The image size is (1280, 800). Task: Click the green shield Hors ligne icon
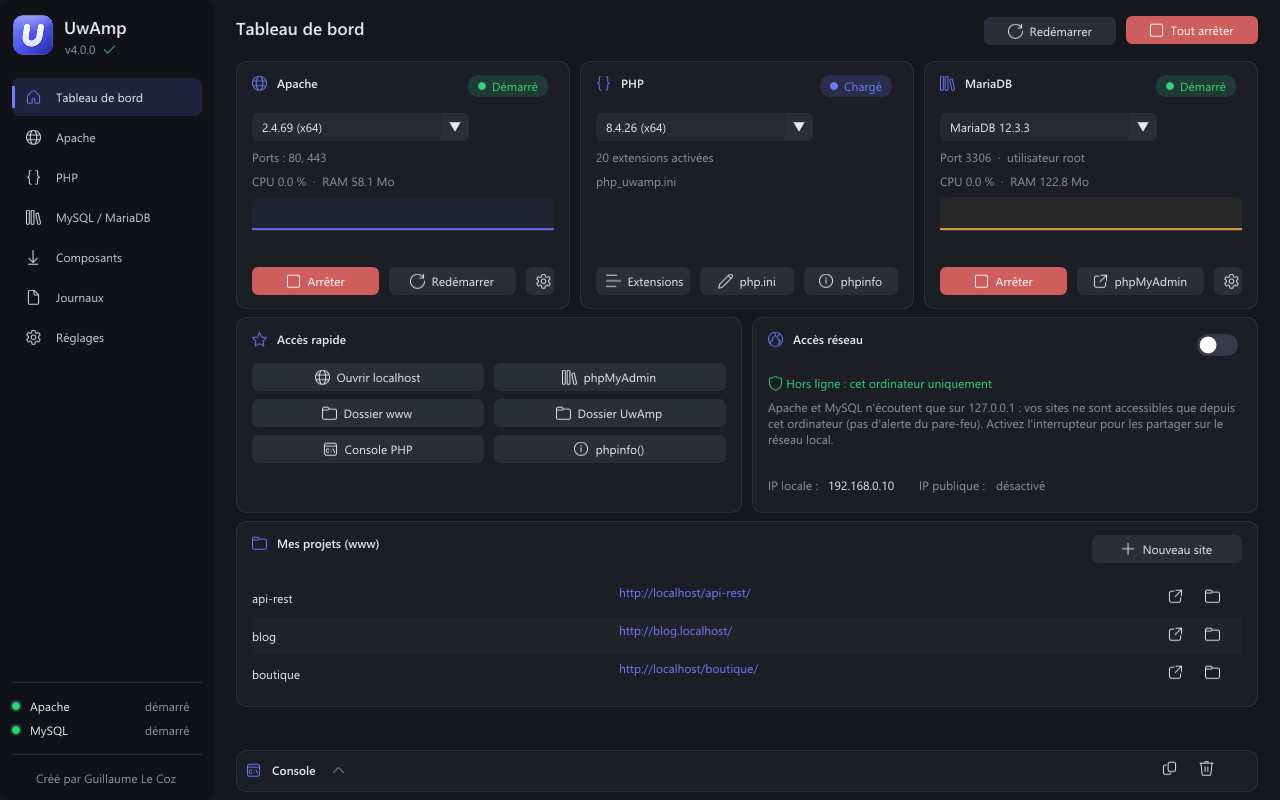[775, 384]
